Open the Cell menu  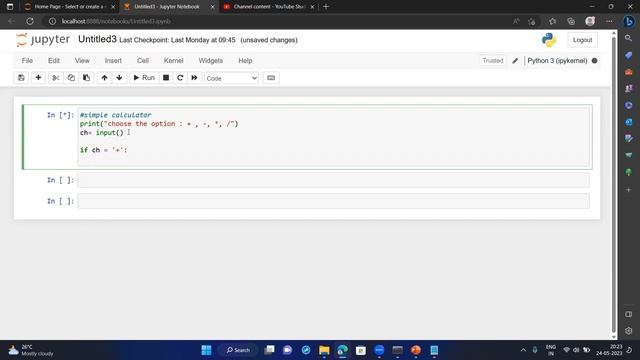(142, 60)
